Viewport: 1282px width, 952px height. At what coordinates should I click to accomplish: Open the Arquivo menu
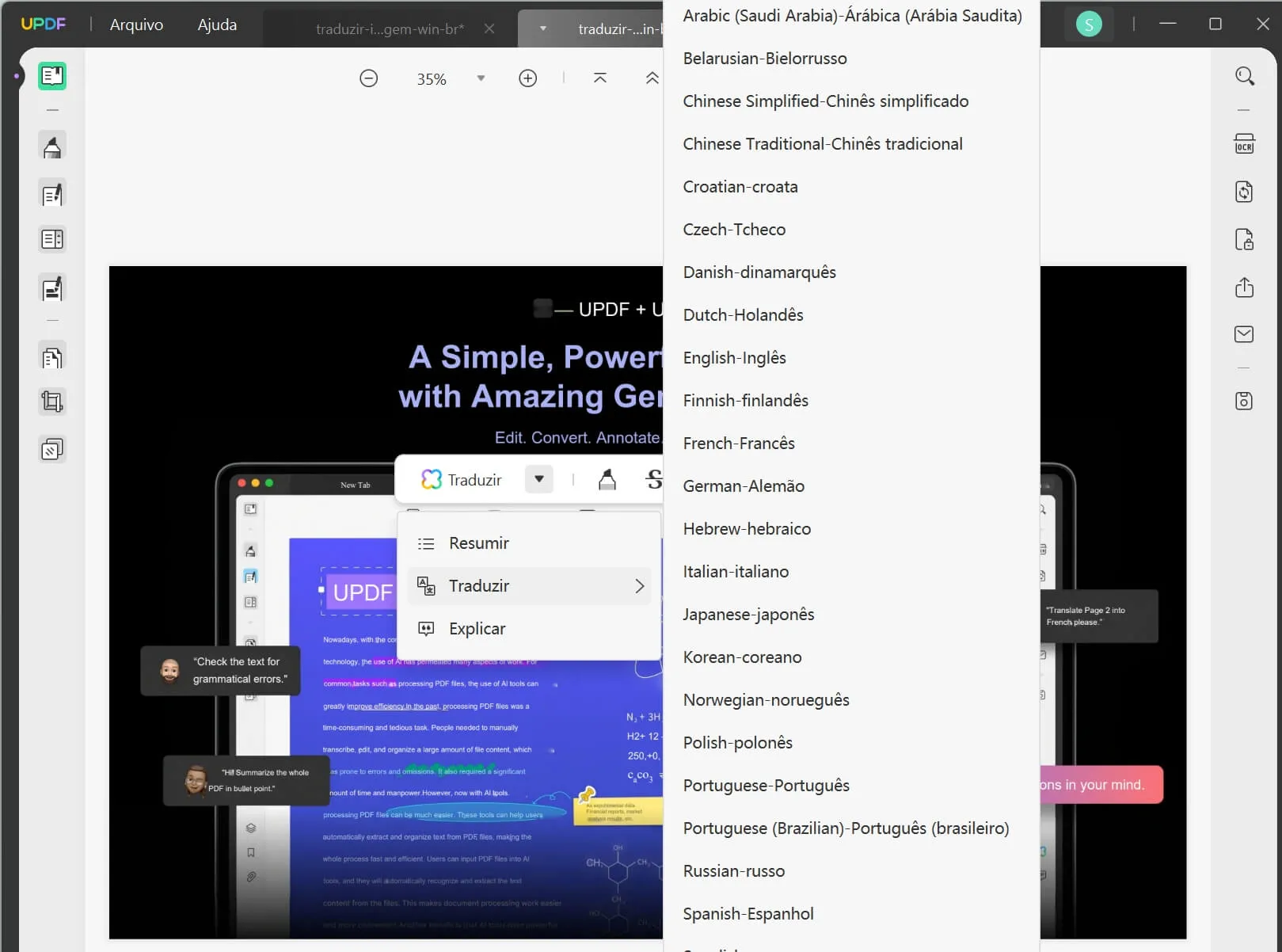(x=136, y=25)
